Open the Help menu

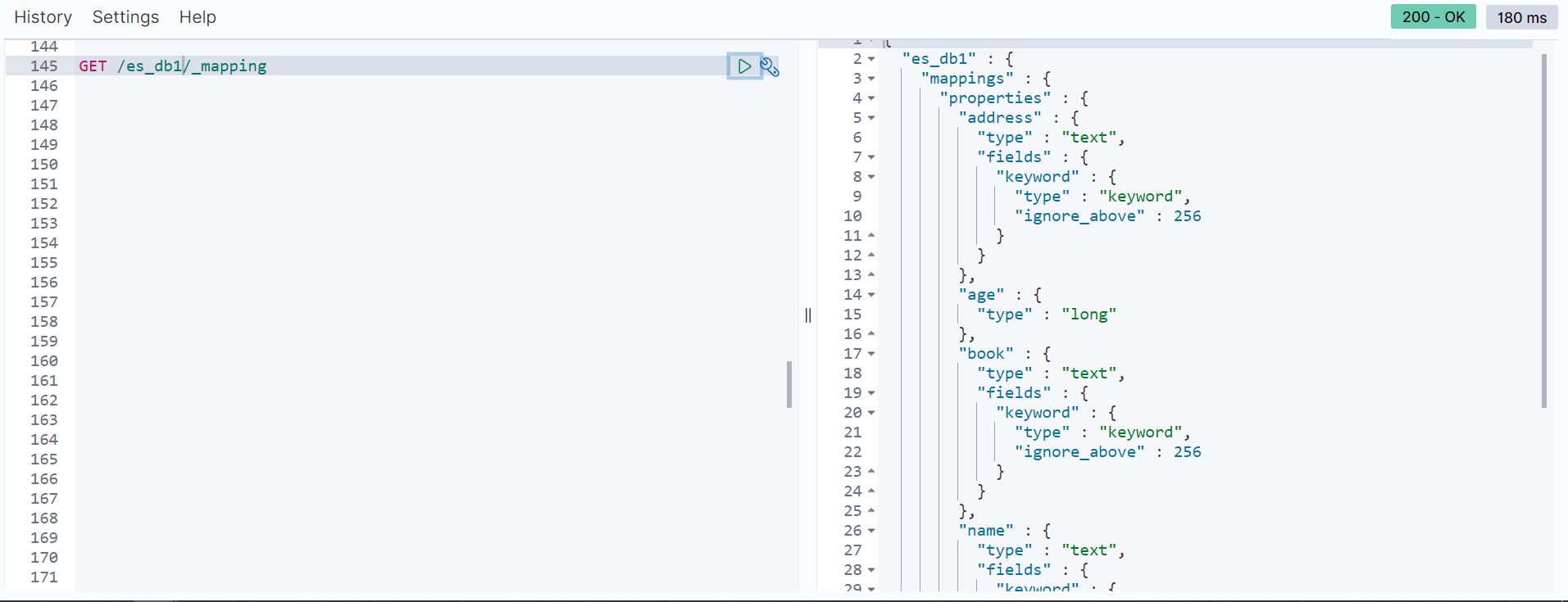[198, 17]
